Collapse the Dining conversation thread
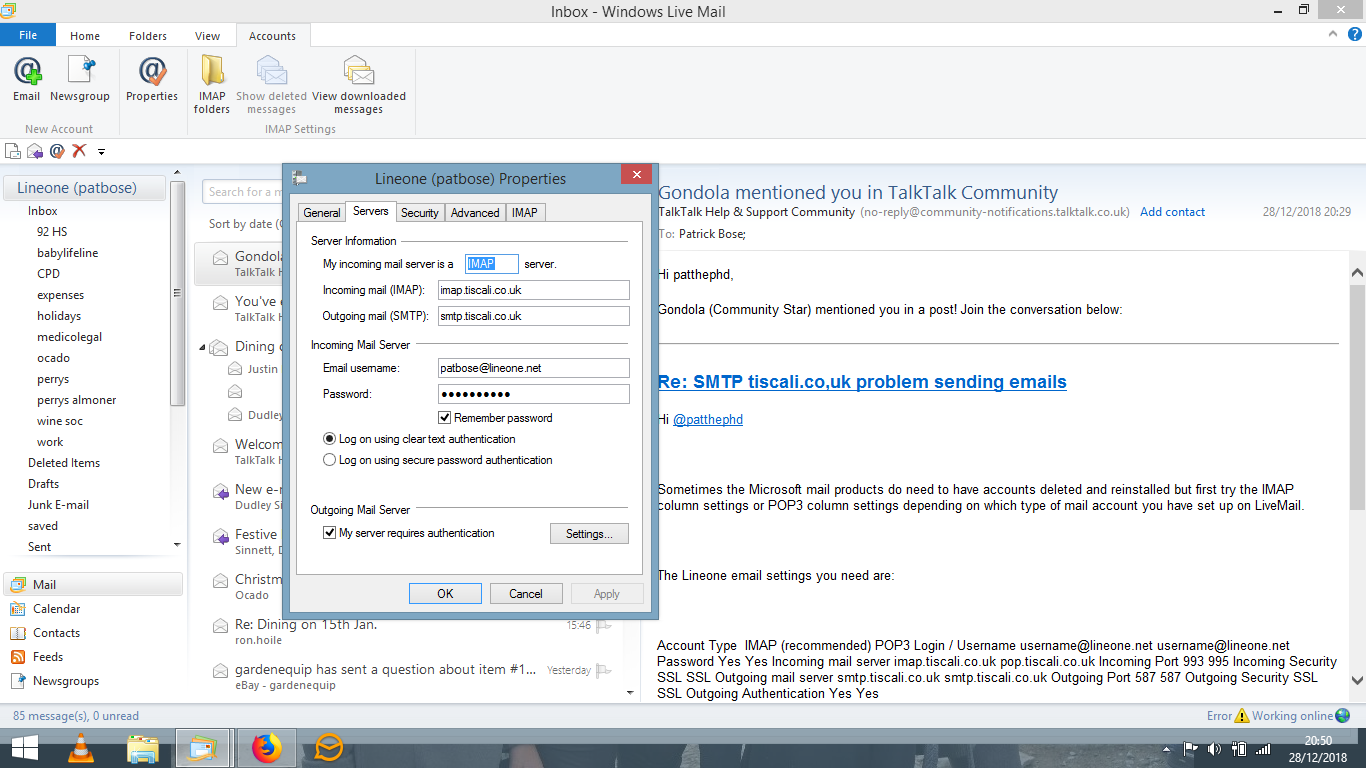The height and width of the screenshot is (768, 1366). (x=201, y=347)
